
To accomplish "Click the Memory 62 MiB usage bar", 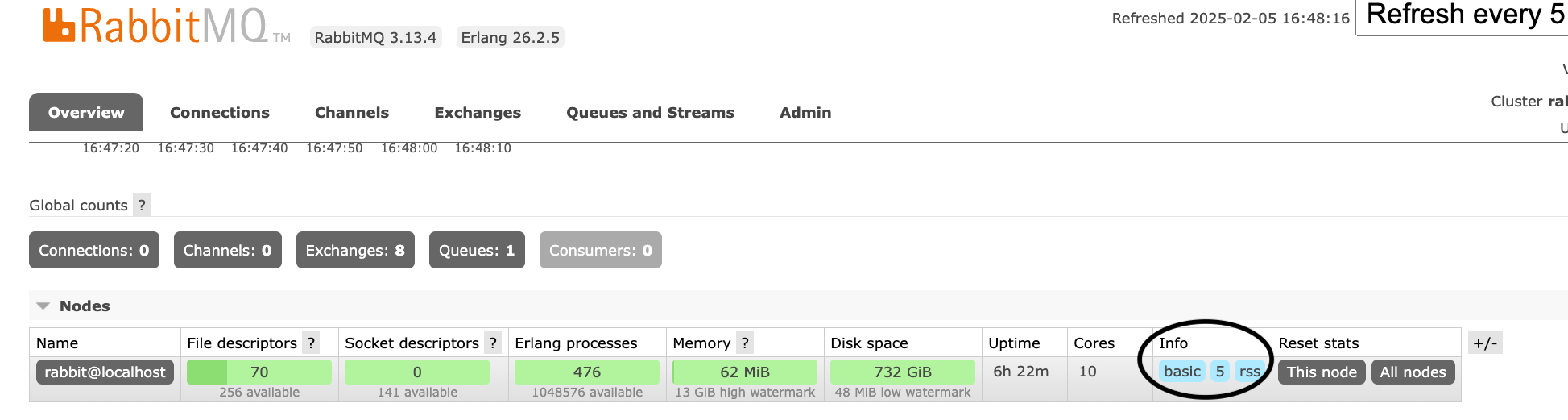I will tap(745, 372).
